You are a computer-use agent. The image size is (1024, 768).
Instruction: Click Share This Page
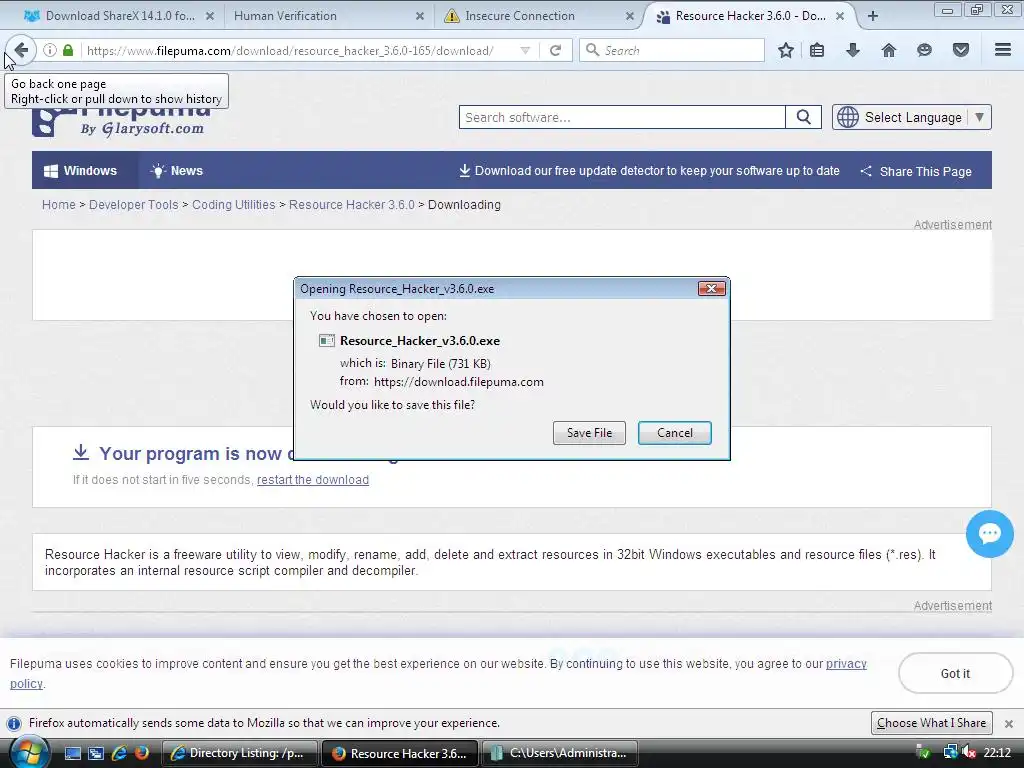coord(916,171)
